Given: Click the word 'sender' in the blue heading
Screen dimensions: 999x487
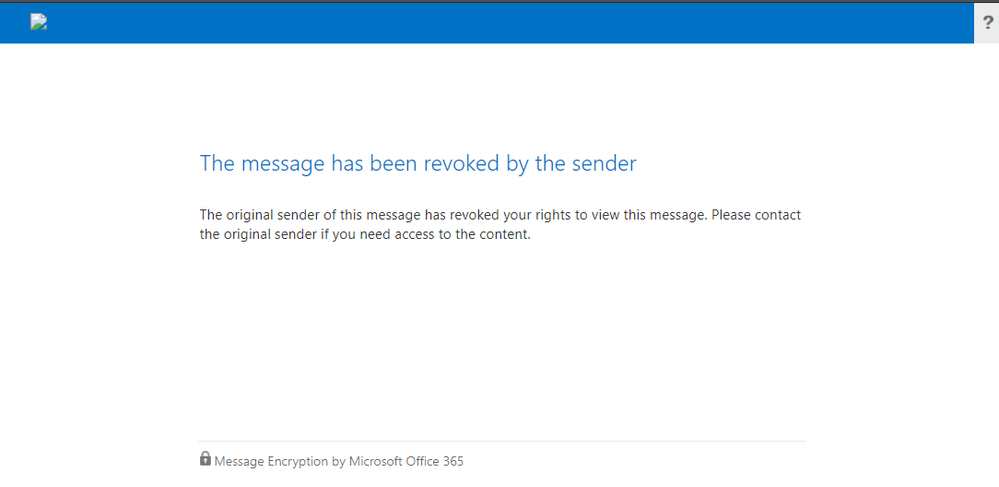Looking at the screenshot, I should tap(604, 163).
